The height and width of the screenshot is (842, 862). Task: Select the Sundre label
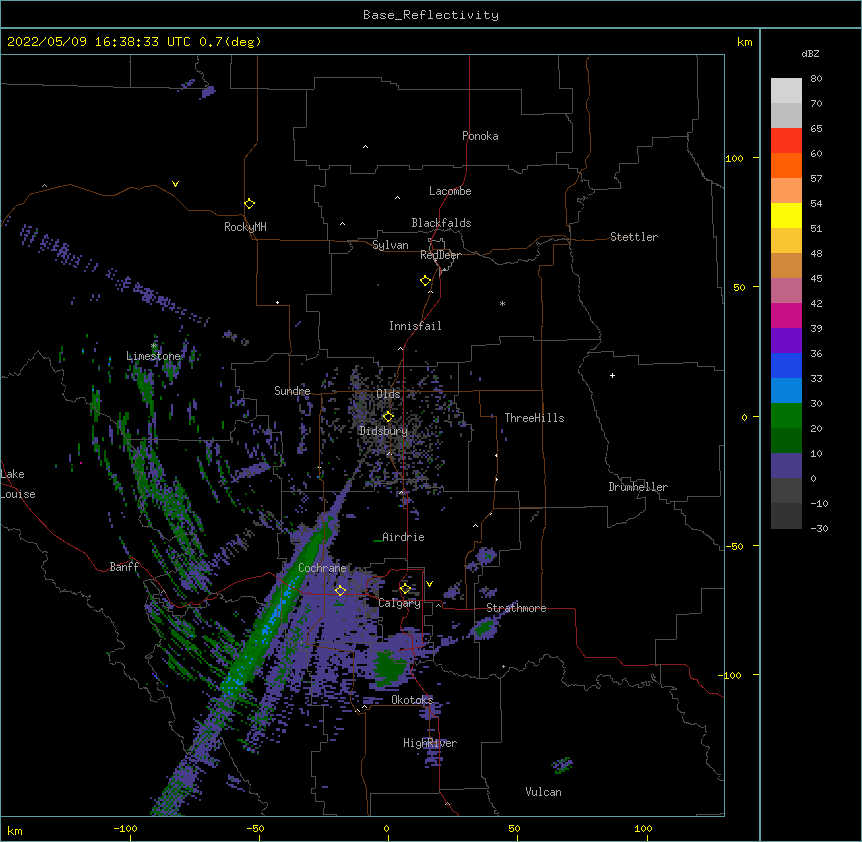click(292, 391)
